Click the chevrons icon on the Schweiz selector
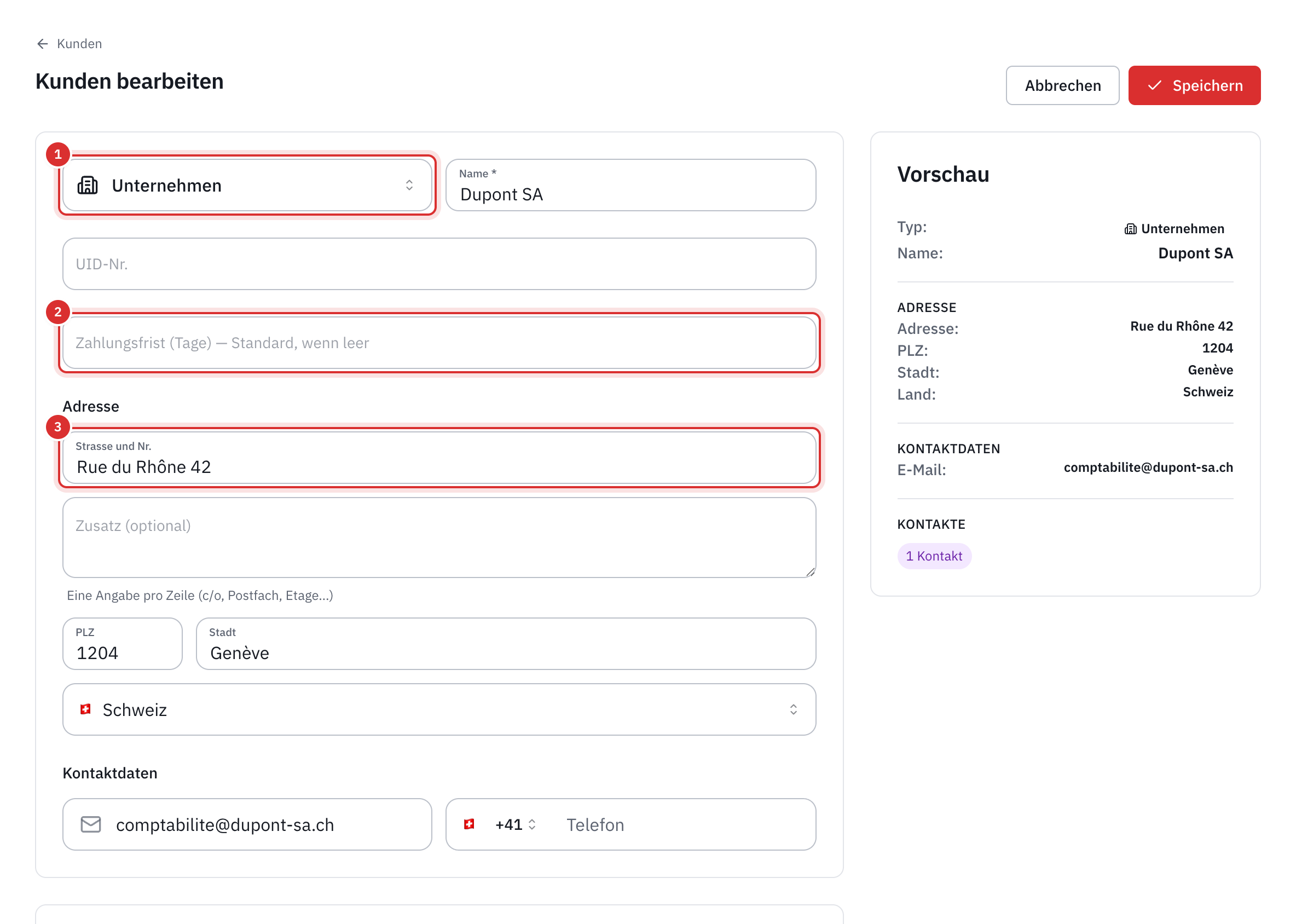The height and width of the screenshot is (924, 1296). (x=793, y=709)
